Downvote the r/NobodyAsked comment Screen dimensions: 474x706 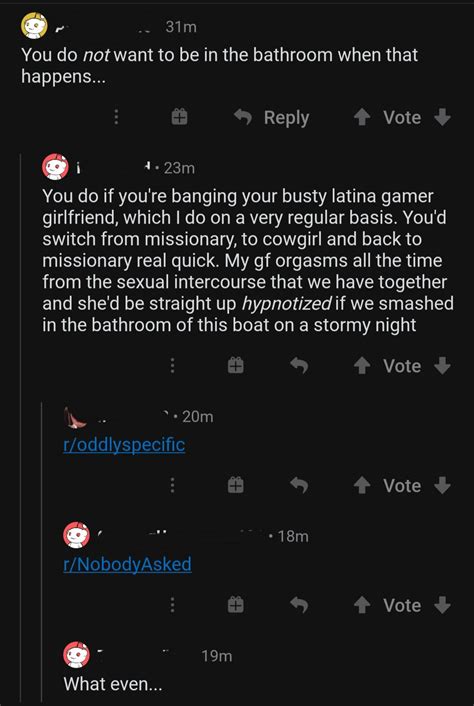(442, 605)
